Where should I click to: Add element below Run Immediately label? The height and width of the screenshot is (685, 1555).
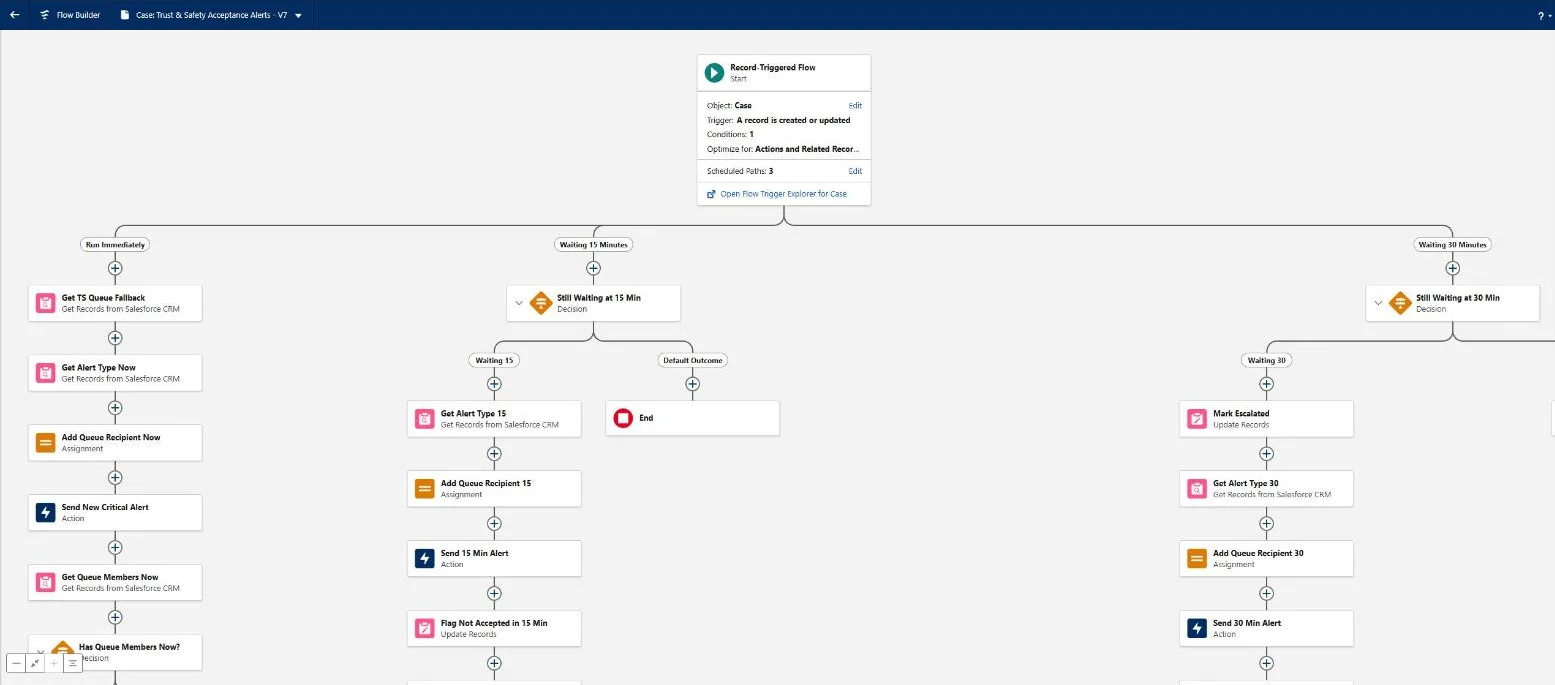coord(115,268)
